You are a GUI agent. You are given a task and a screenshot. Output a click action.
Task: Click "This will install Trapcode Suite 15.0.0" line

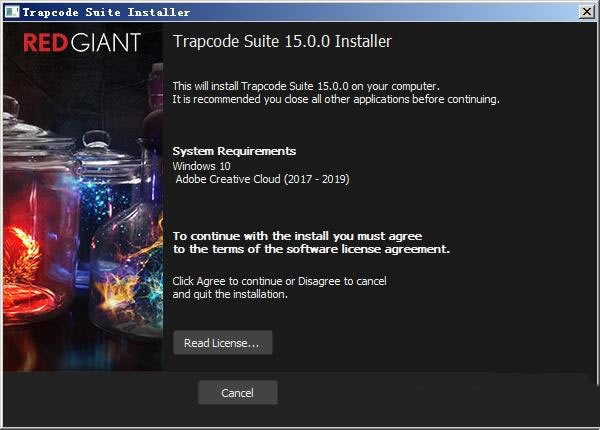pyautogui.click(x=306, y=86)
